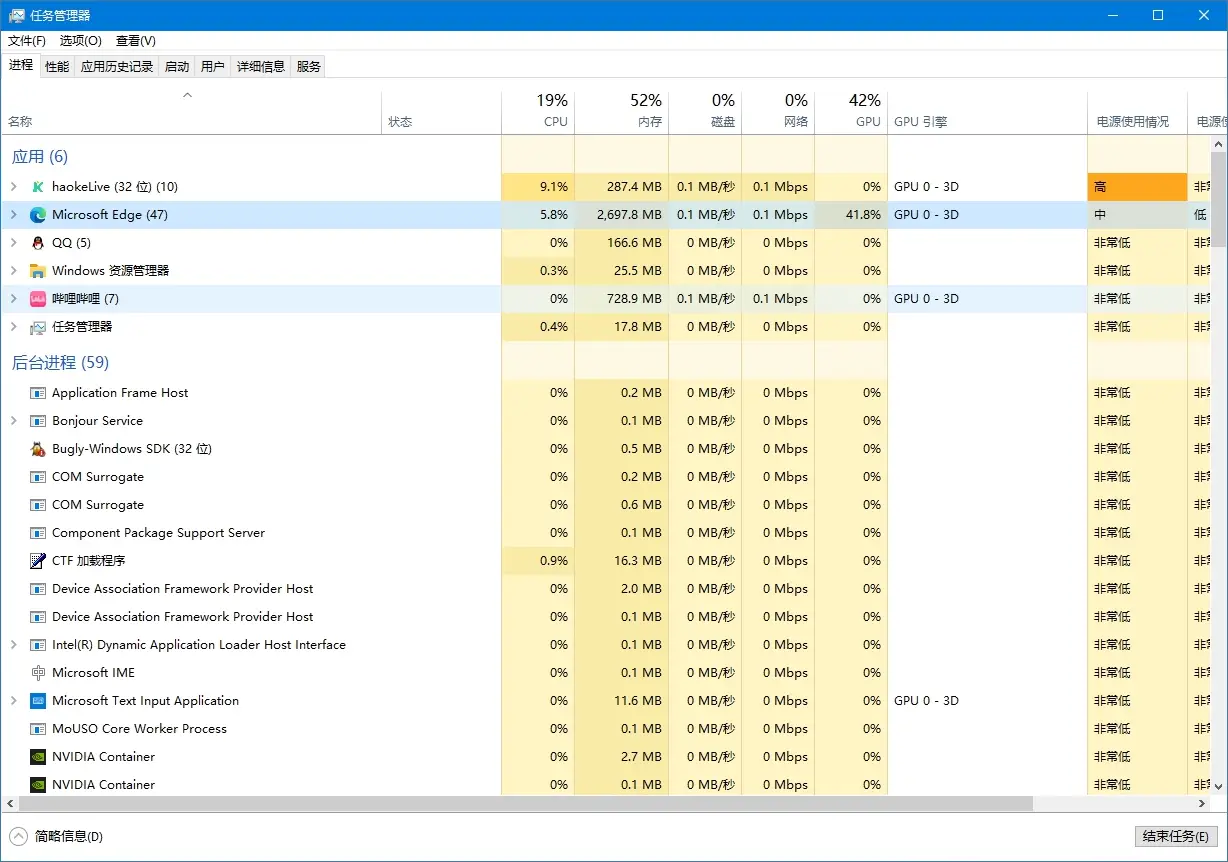Open the 选项(O) menu
The height and width of the screenshot is (862, 1228).
click(81, 41)
